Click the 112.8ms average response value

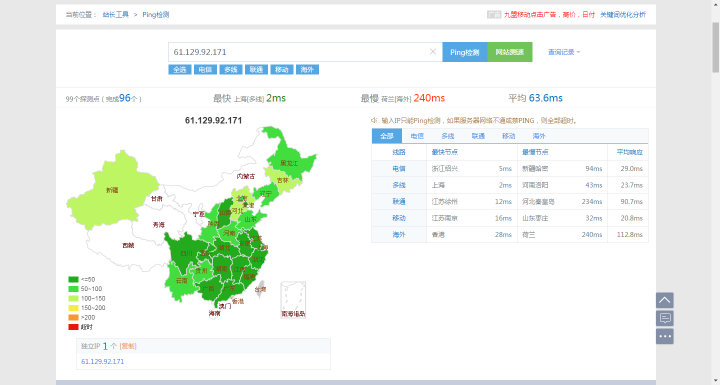[x=630, y=235]
